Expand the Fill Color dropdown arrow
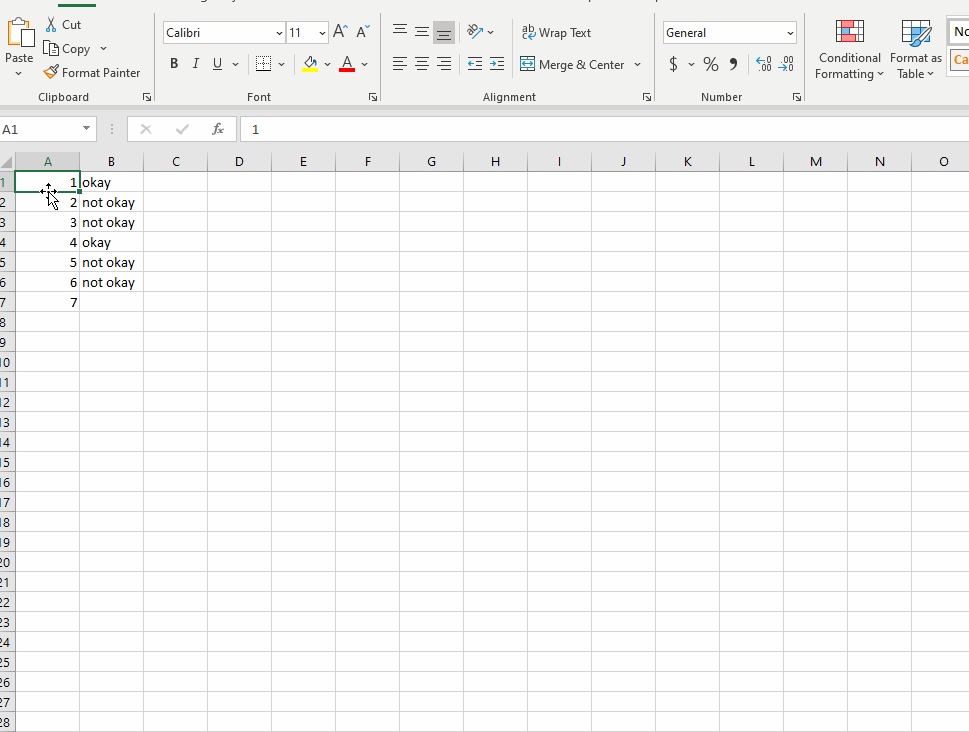 click(x=327, y=63)
